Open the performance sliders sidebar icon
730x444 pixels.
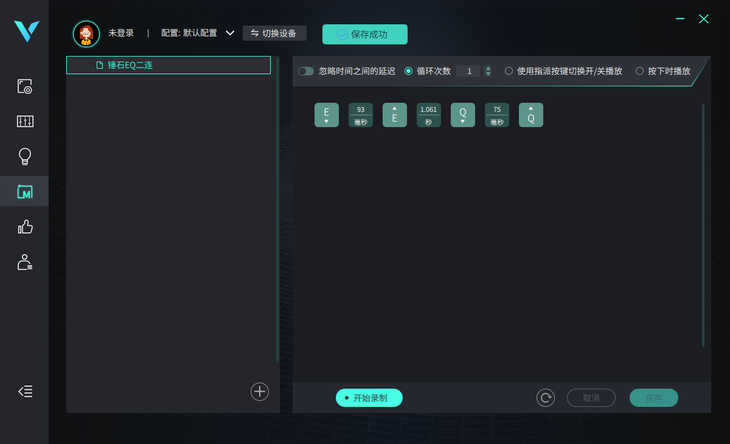click(25, 121)
